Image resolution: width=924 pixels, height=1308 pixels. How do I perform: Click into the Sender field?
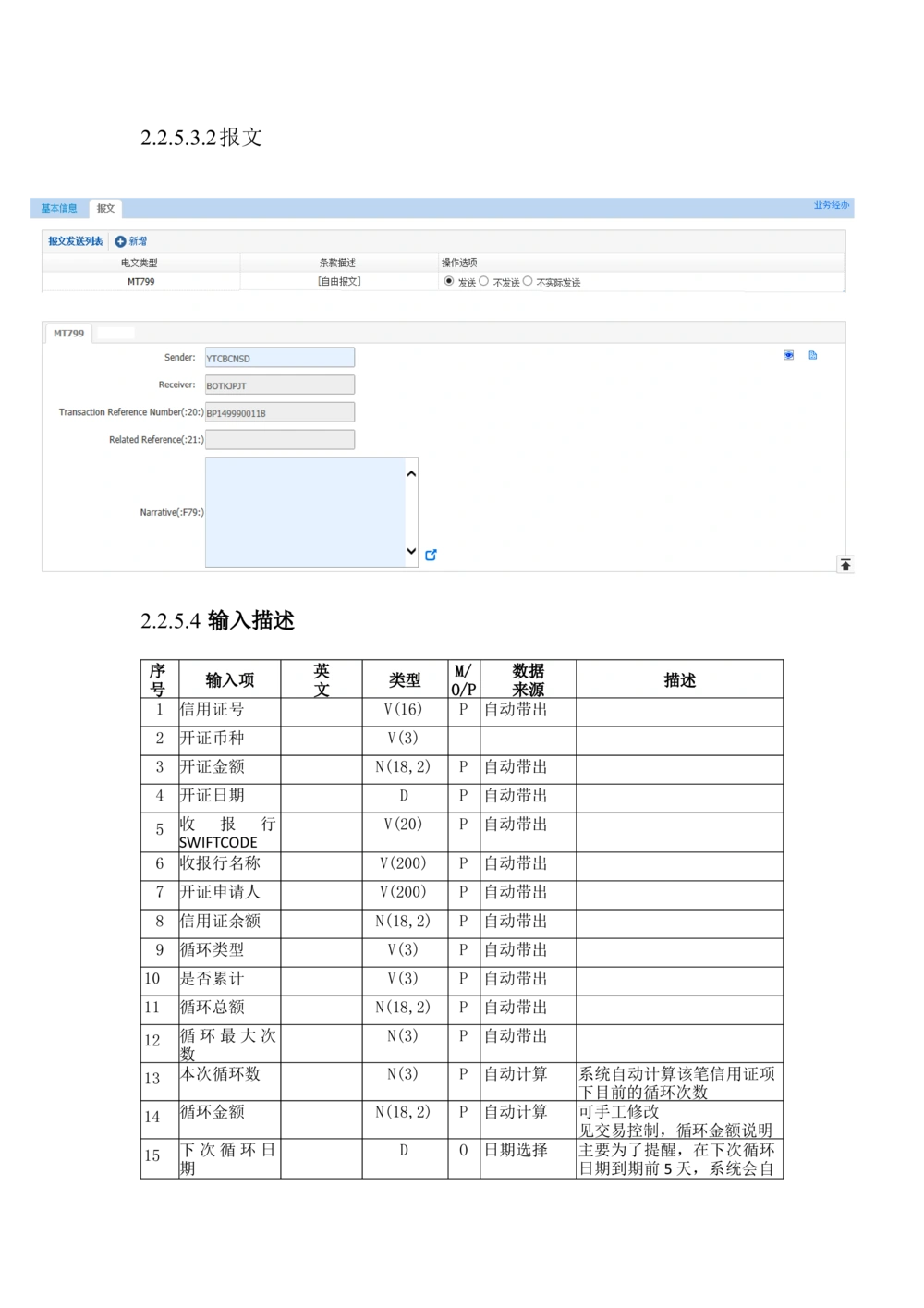(279, 358)
